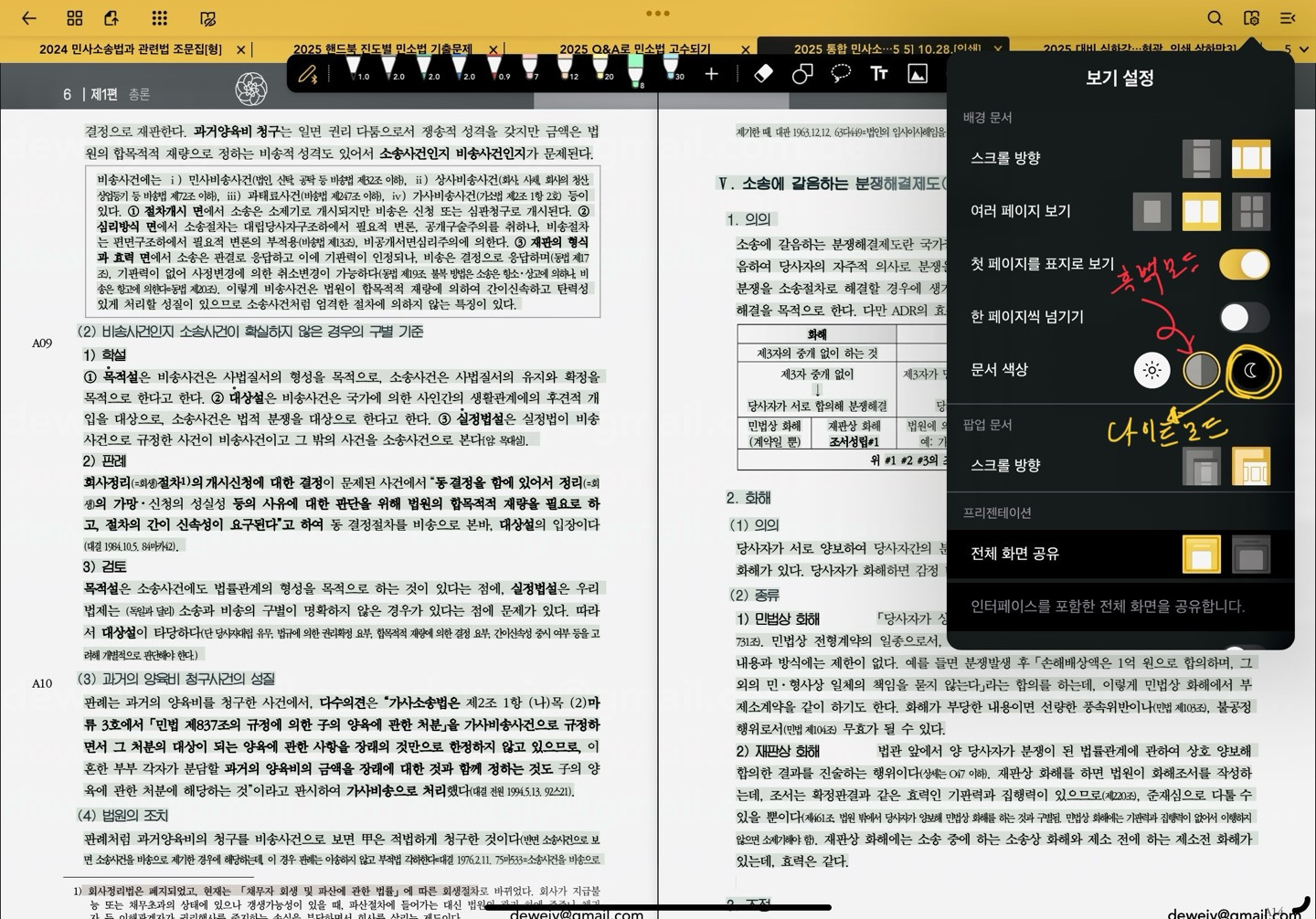Open the shapes tool
This screenshot has height=919, width=1316.
(x=801, y=74)
